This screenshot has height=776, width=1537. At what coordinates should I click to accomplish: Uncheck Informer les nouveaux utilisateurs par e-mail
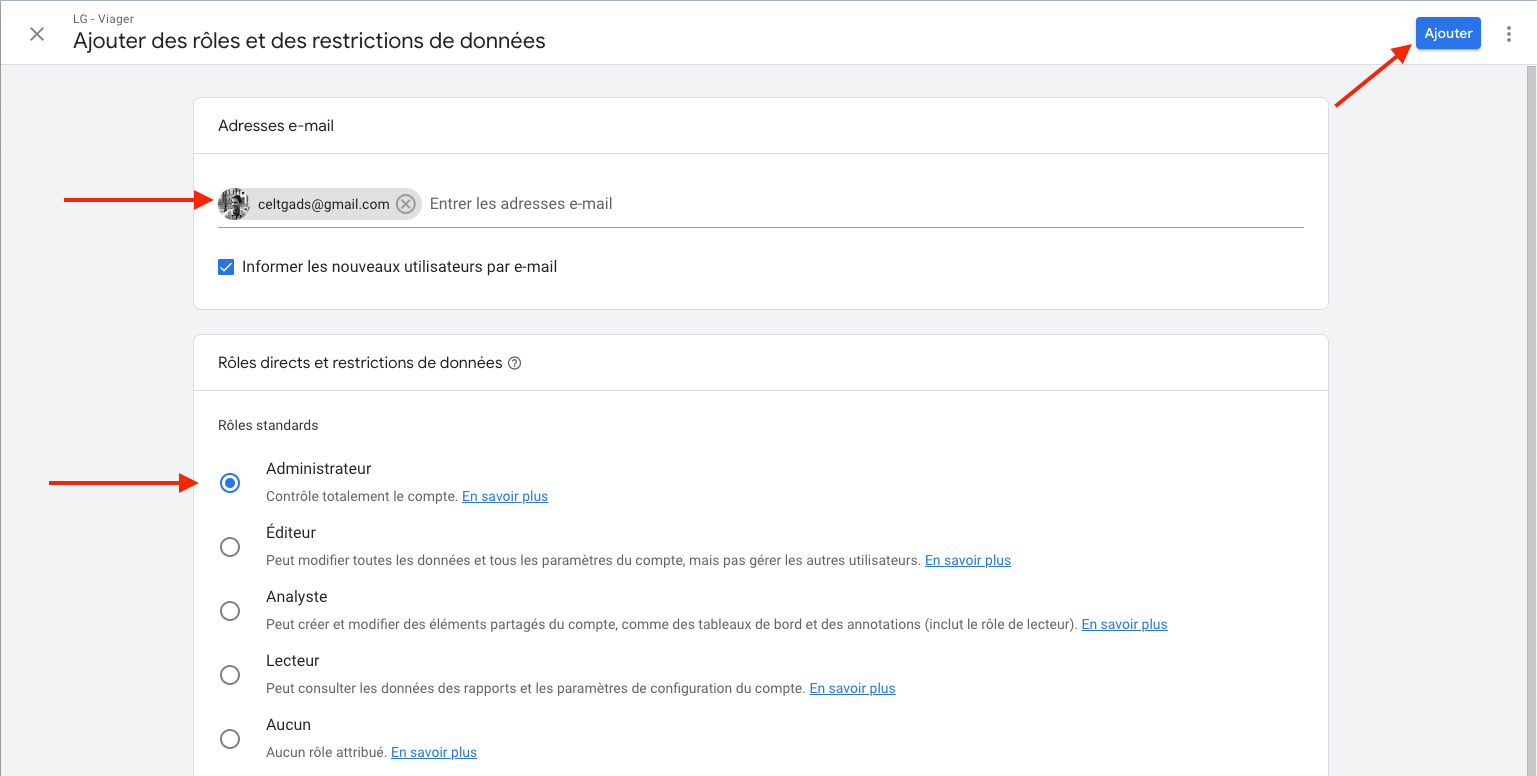(x=226, y=267)
